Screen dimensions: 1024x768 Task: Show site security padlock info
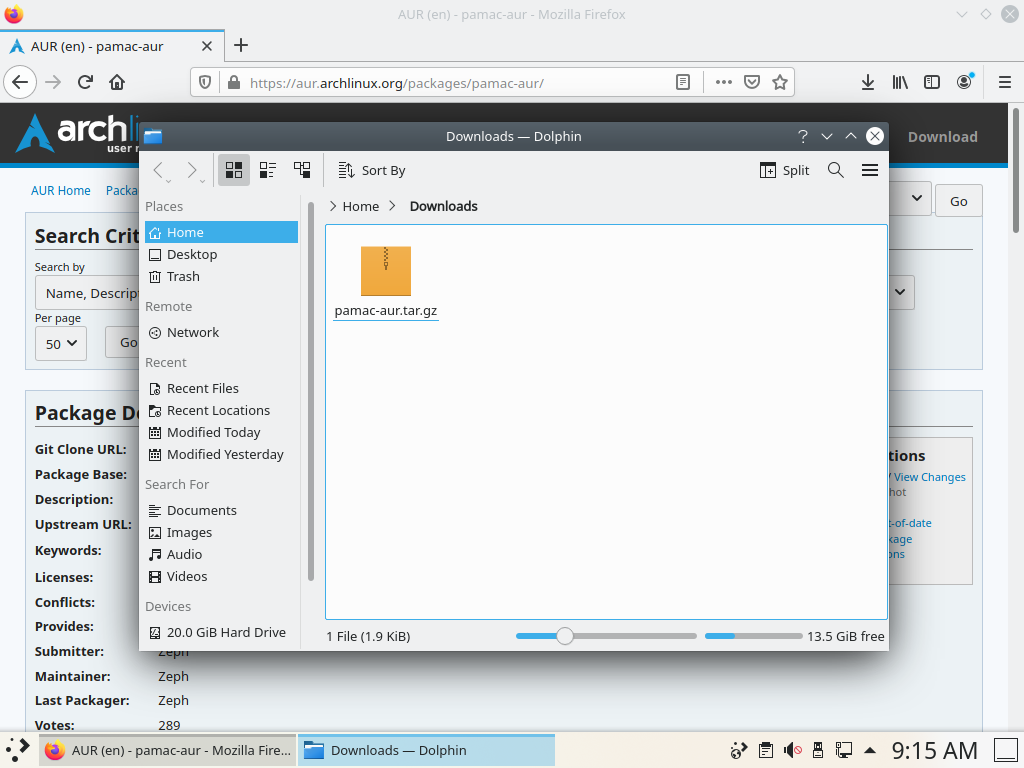point(234,83)
